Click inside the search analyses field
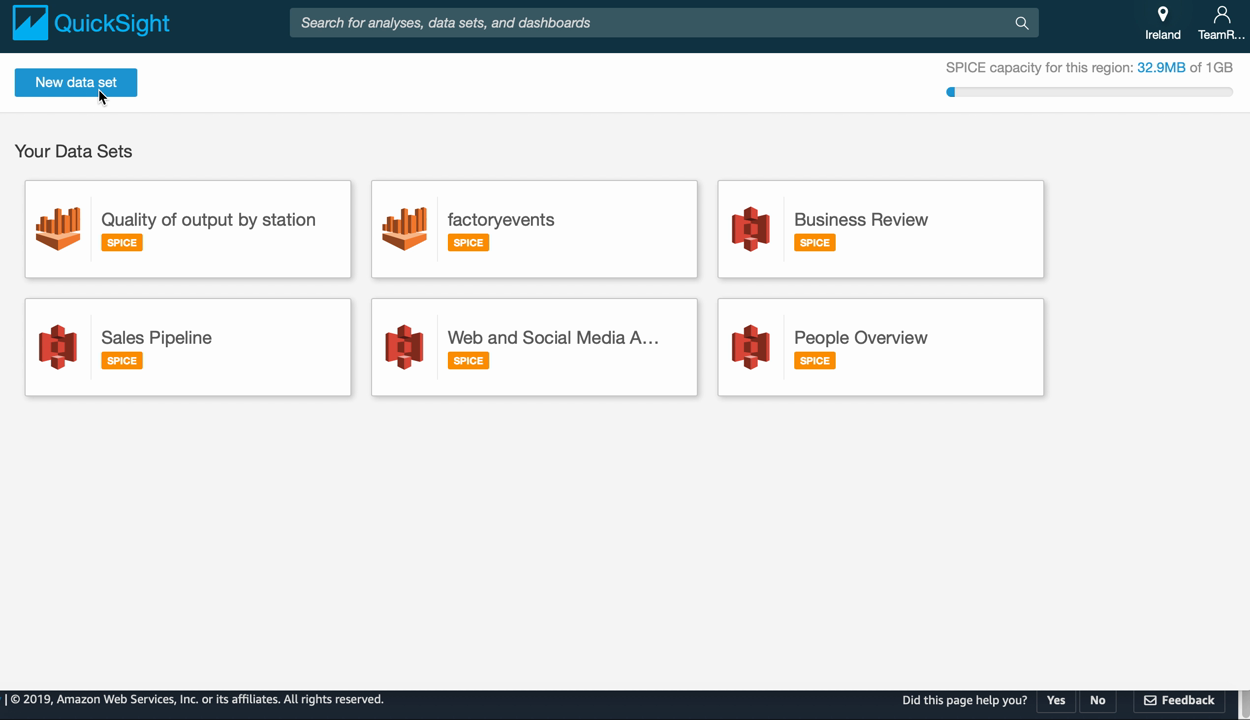The height and width of the screenshot is (720, 1250). (650, 23)
